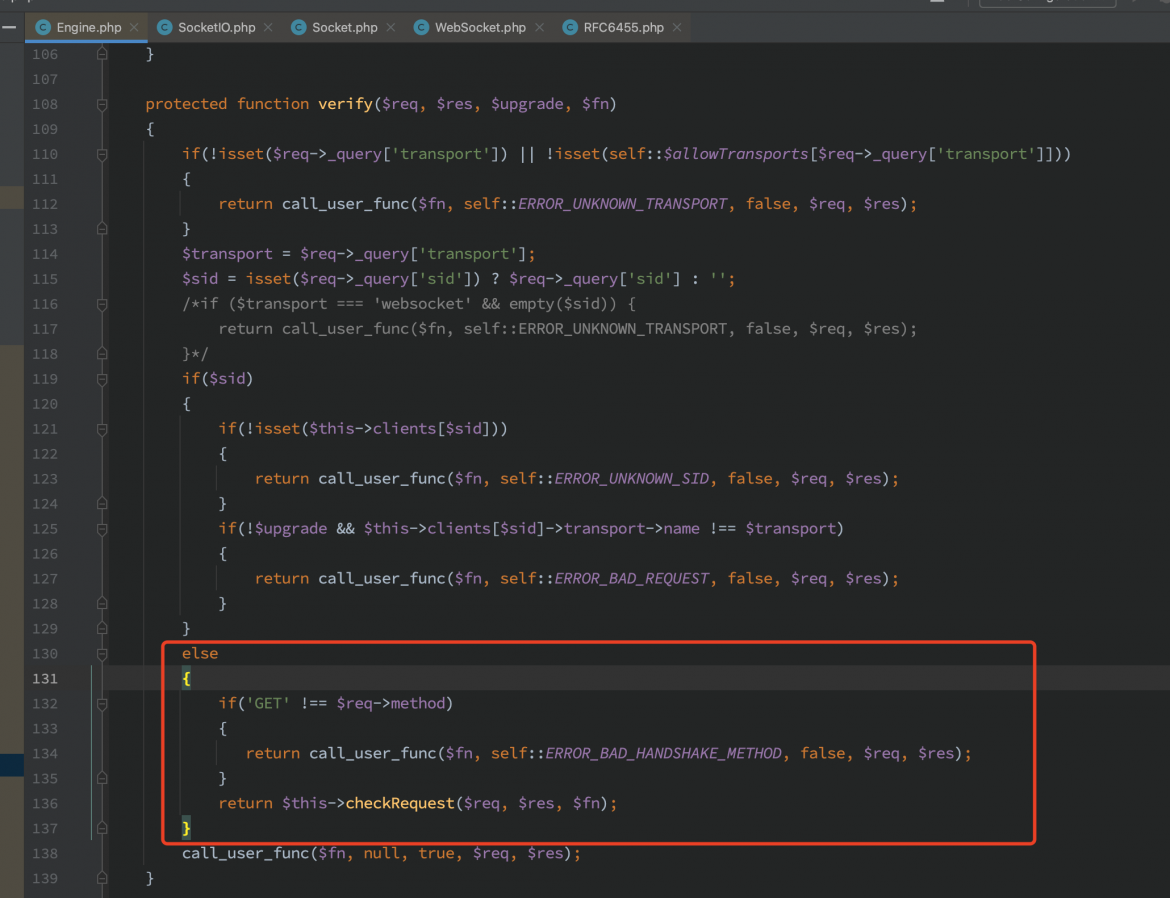1170x898 pixels.
Task: Click the $transport variable assignment on line 114
Action: click(228, 254)
